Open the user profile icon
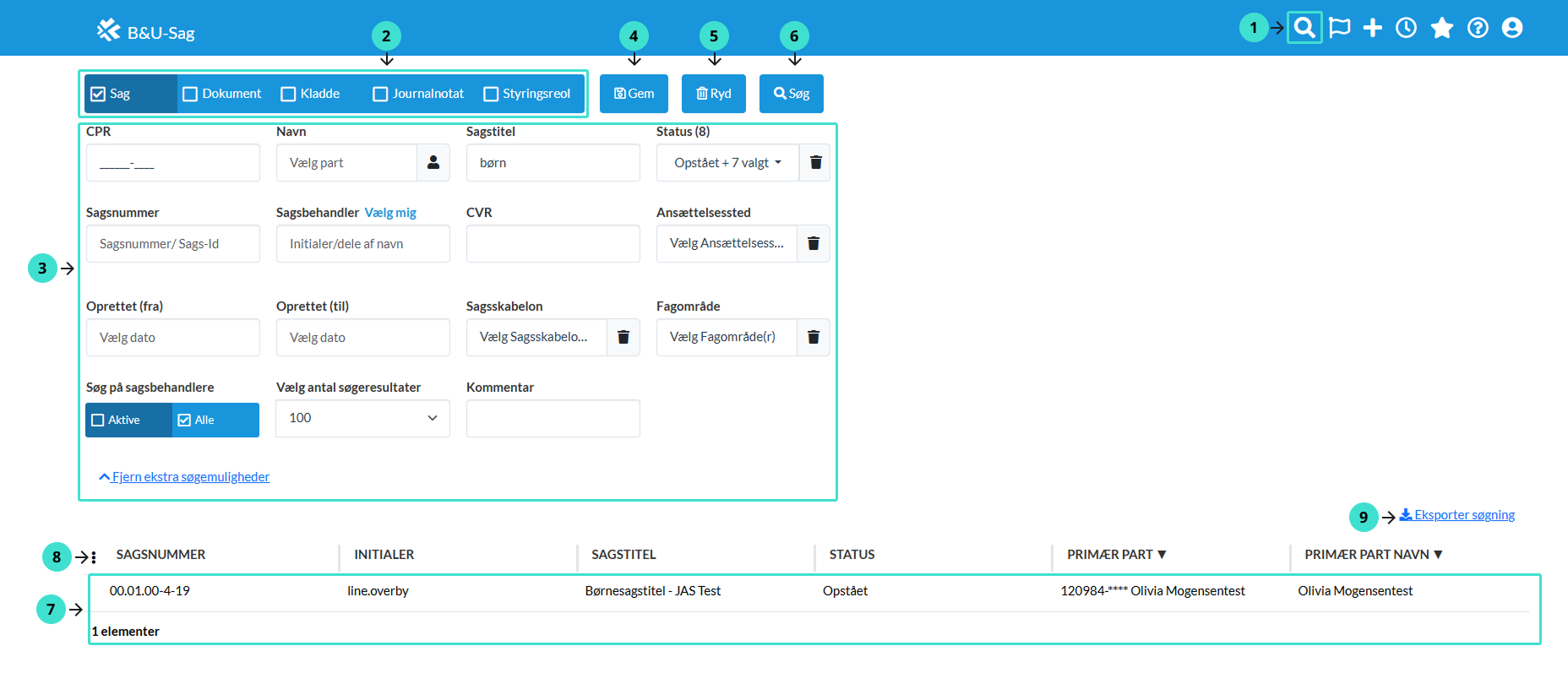1568x700 pixels. click(1512, 28)
